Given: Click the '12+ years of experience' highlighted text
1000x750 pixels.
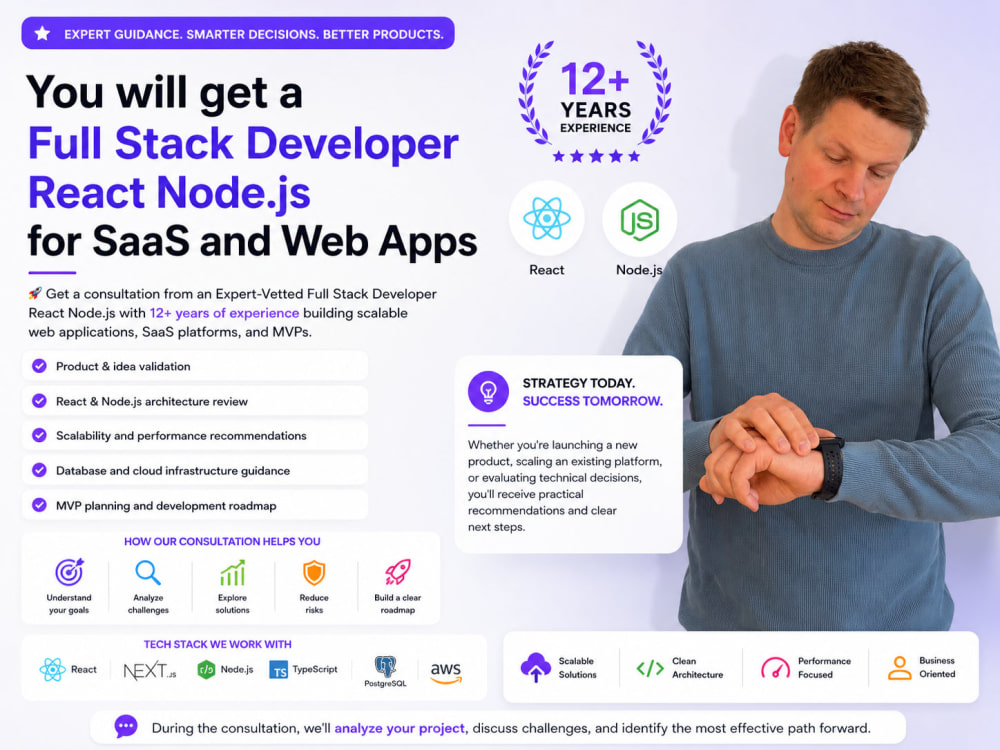Looking at the screenshot, I should [x=224, y=313].
